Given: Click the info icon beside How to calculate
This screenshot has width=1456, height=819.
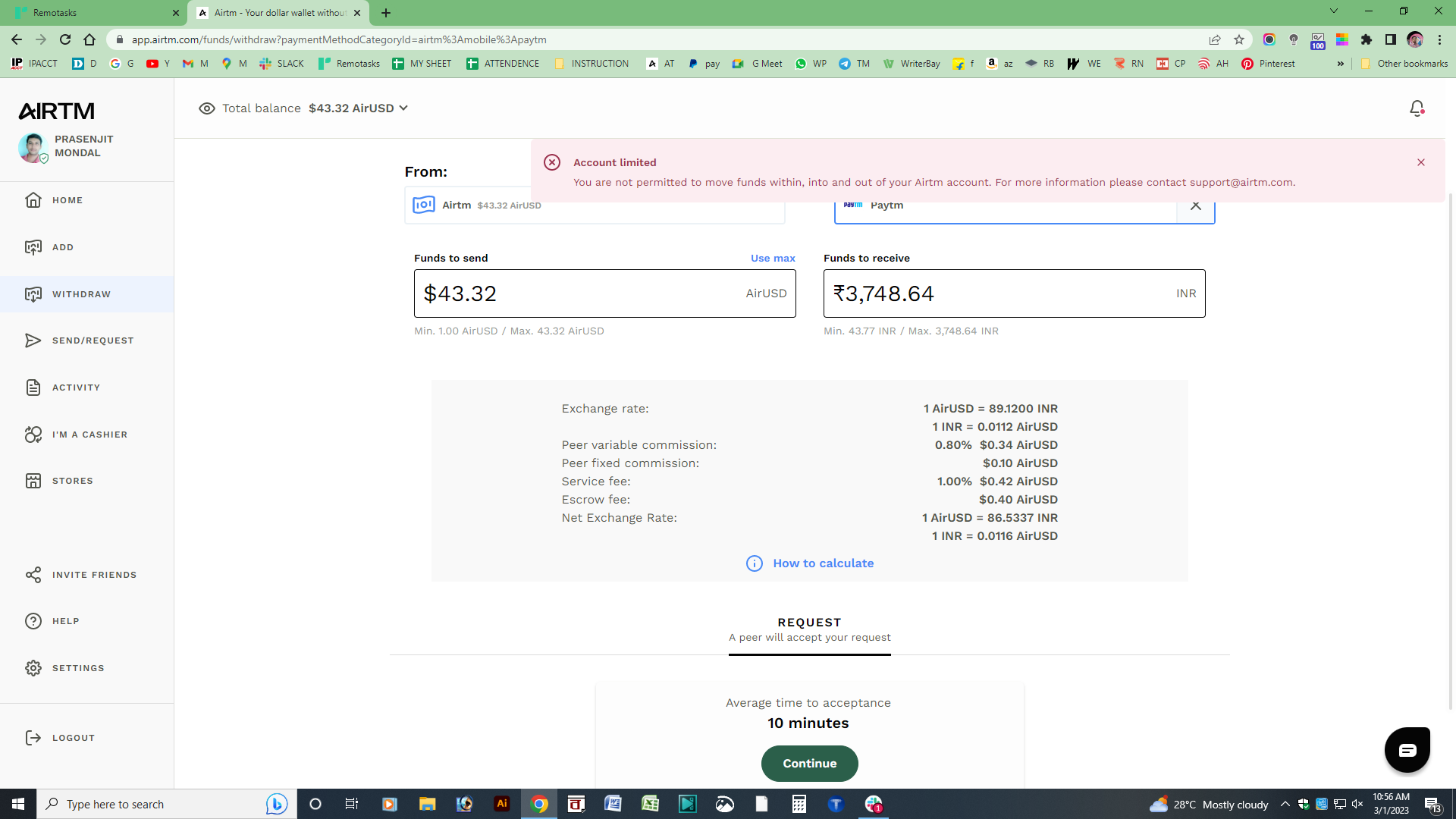Looking at the screenshot, I should (x=754, y=563).
